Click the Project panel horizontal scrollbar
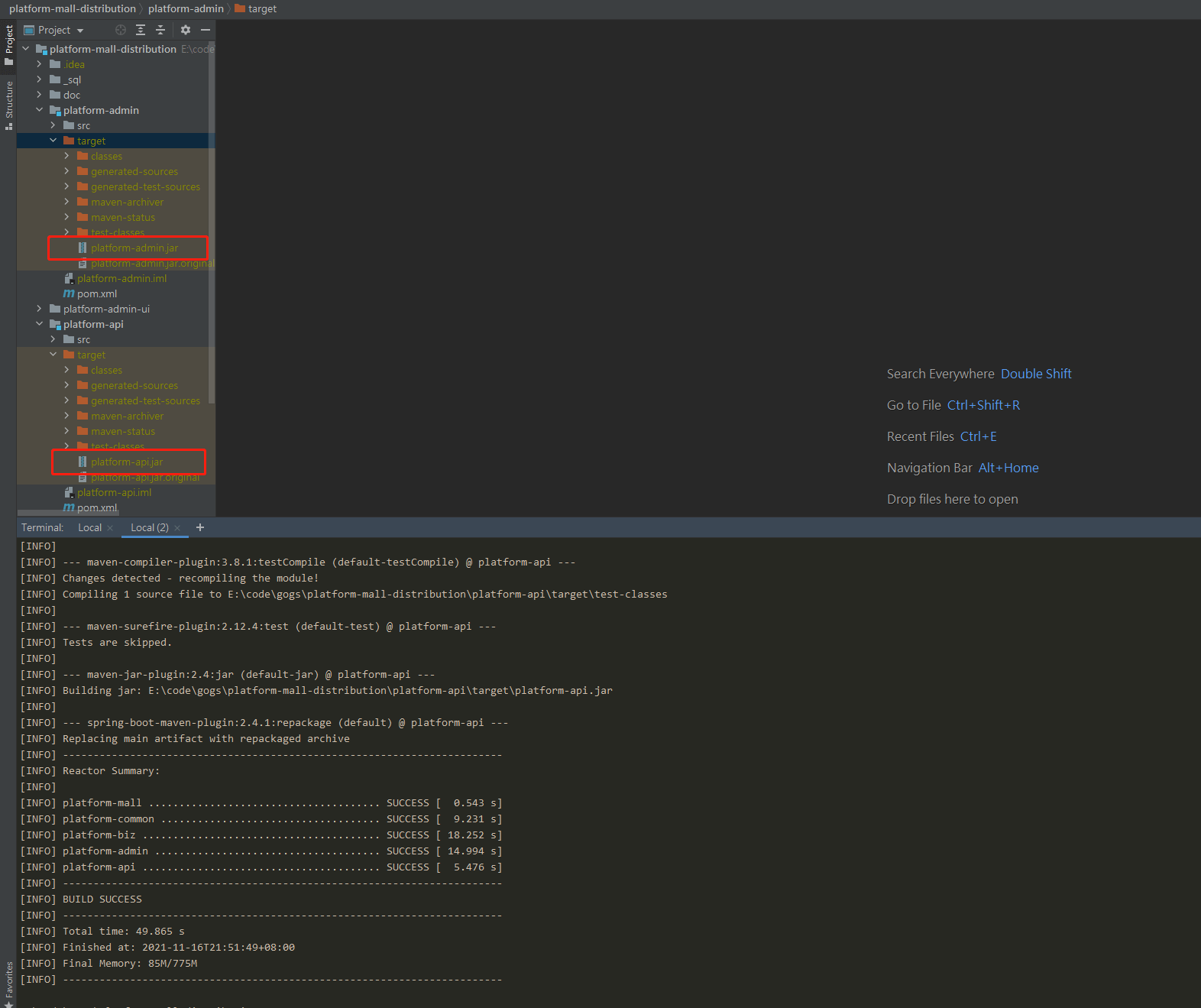This screenshot has height=1008, width=1201. pyautogui.click(x=67, y=513)
